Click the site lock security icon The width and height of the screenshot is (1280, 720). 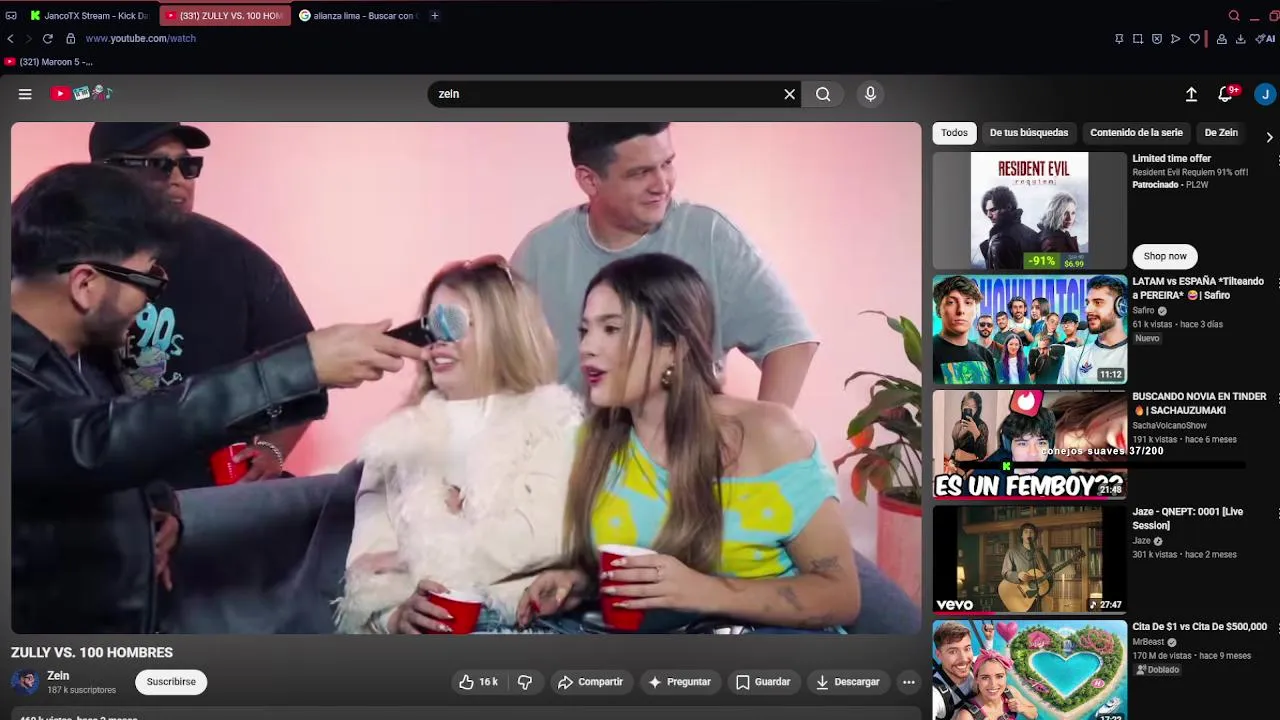click(70, 39)
